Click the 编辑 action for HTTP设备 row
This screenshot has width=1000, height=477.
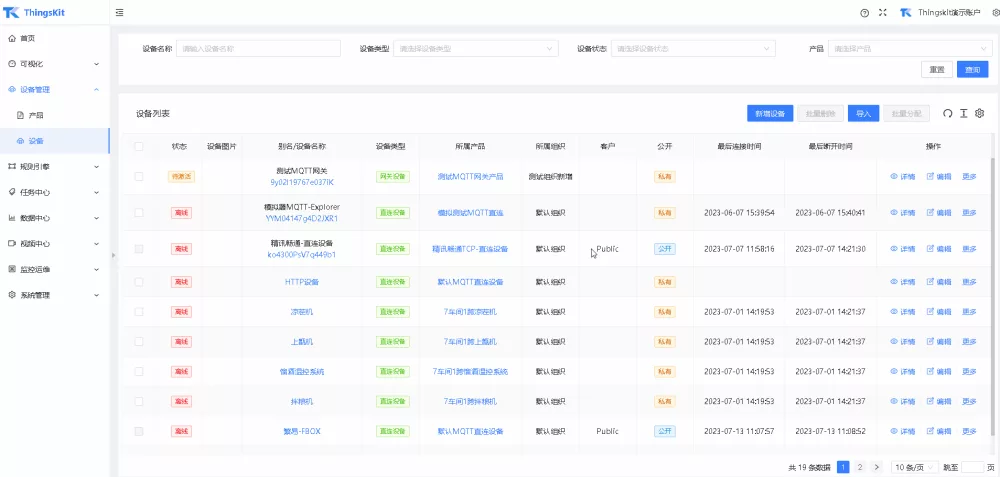coord(938,282)
